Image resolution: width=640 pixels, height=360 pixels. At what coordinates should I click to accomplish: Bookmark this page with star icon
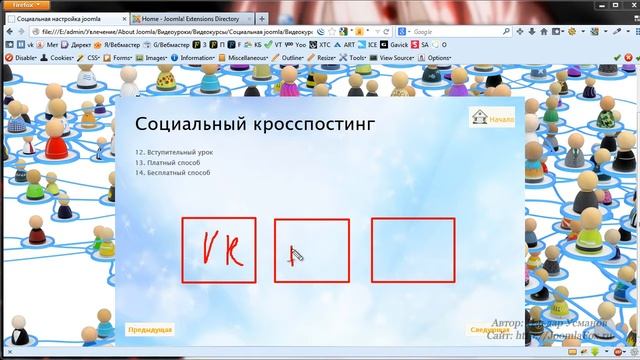pyautogui.click(x=332, y=31)
